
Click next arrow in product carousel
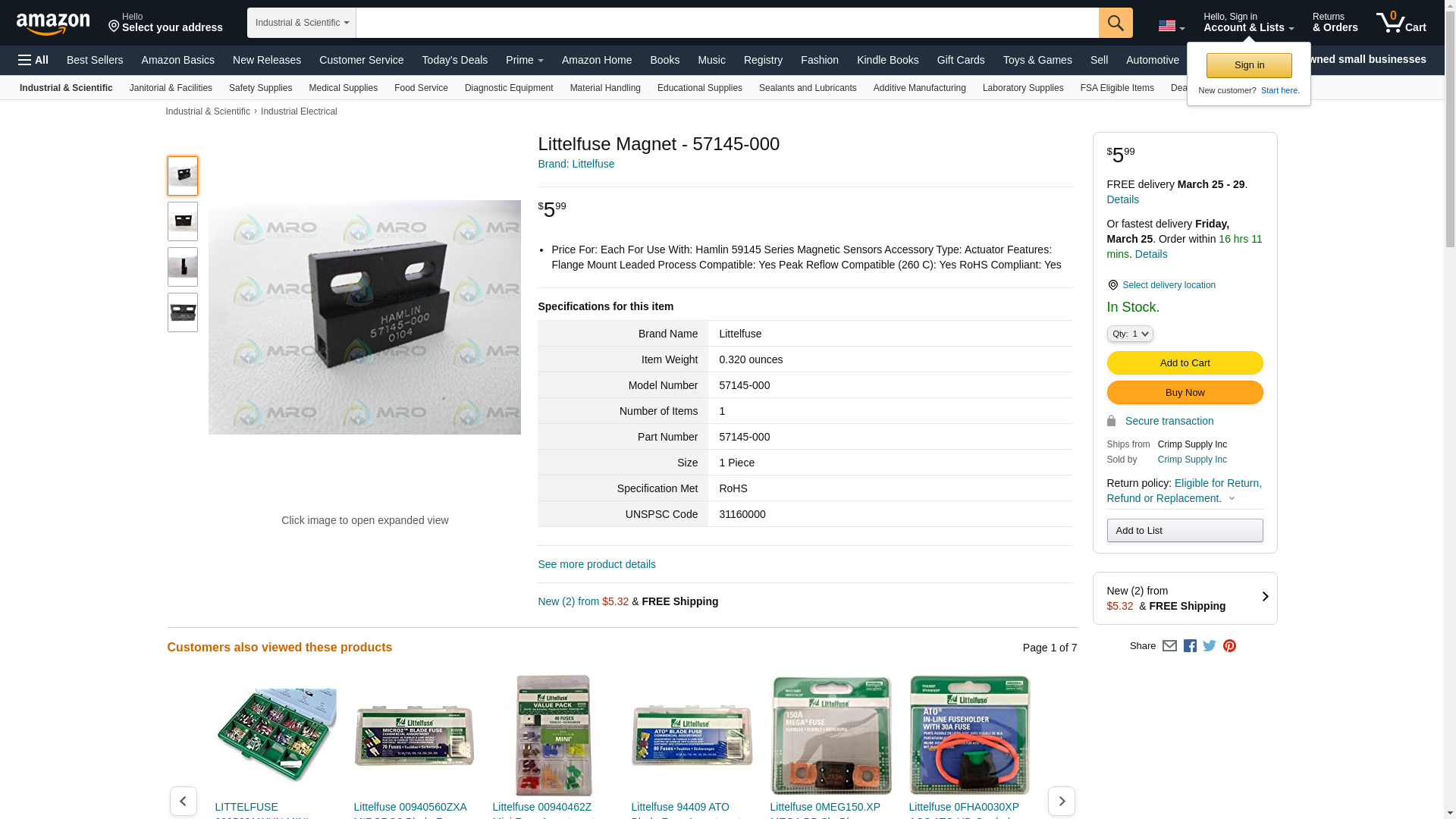(1061, 801)
